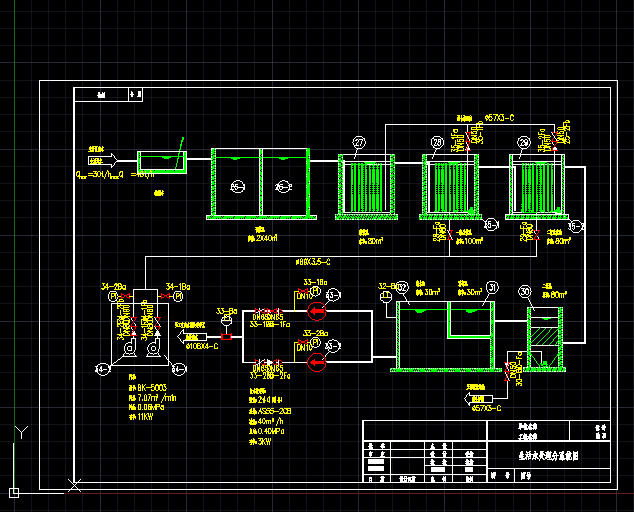Click pressure gauge under 33-2Ba
The height and width of the screenshot is (512, 634).
(316, 343)
